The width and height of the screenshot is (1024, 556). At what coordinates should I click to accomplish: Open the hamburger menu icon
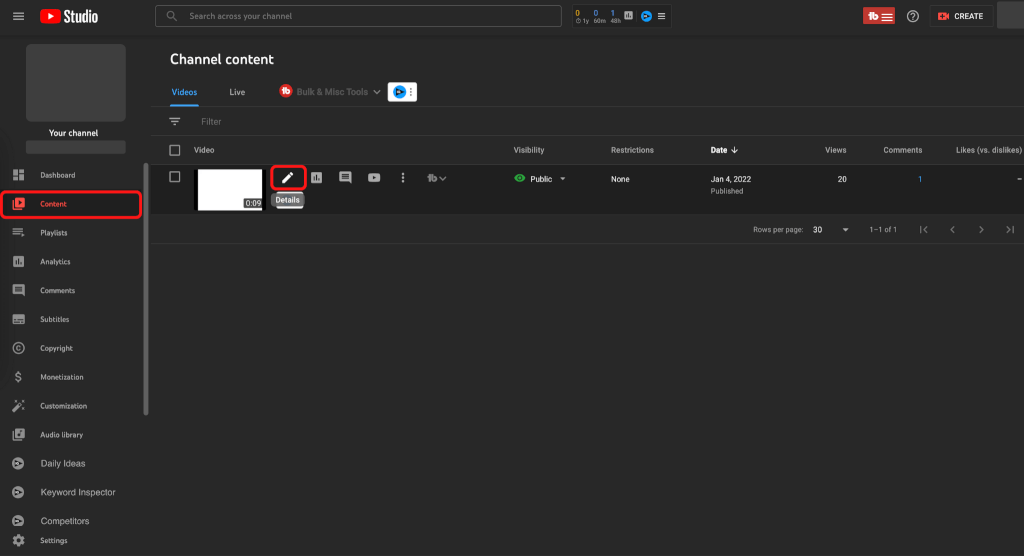[18, 16]
